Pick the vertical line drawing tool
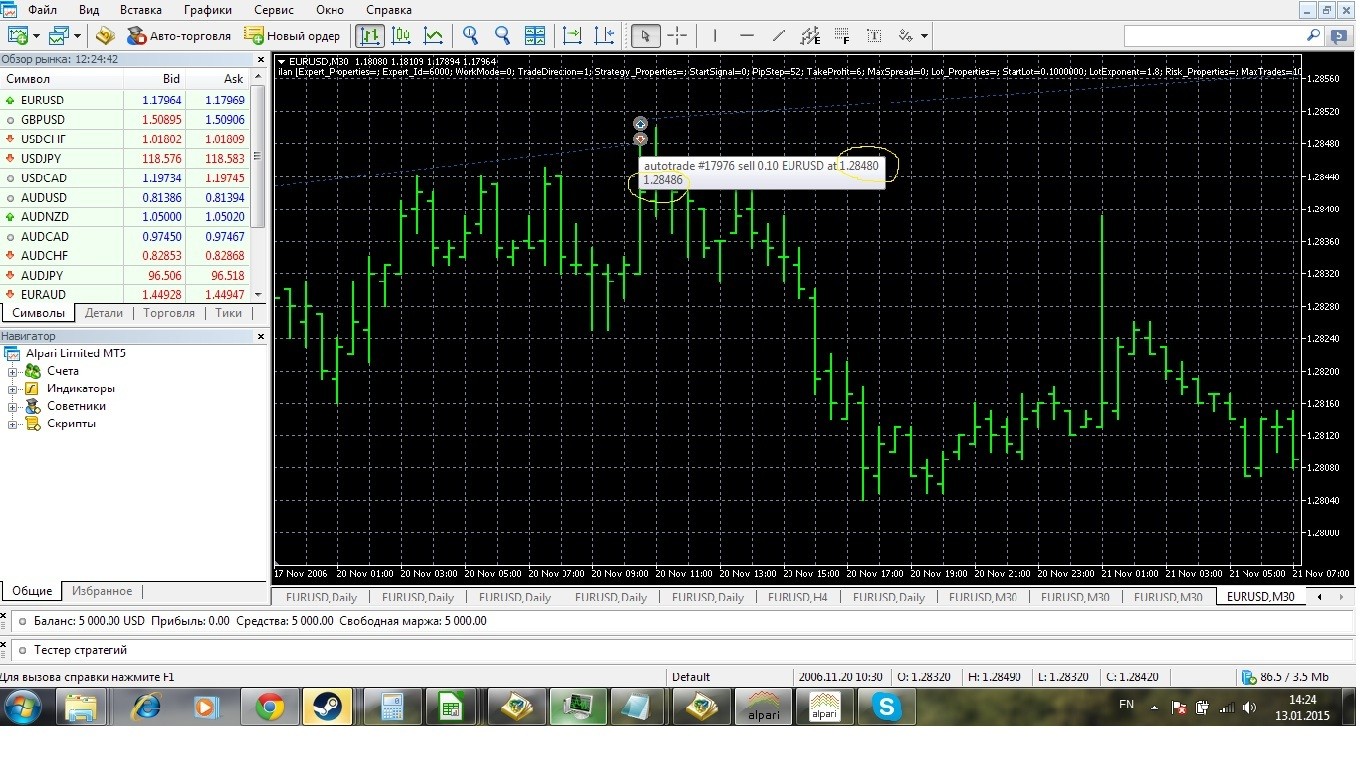 [715, 36]
